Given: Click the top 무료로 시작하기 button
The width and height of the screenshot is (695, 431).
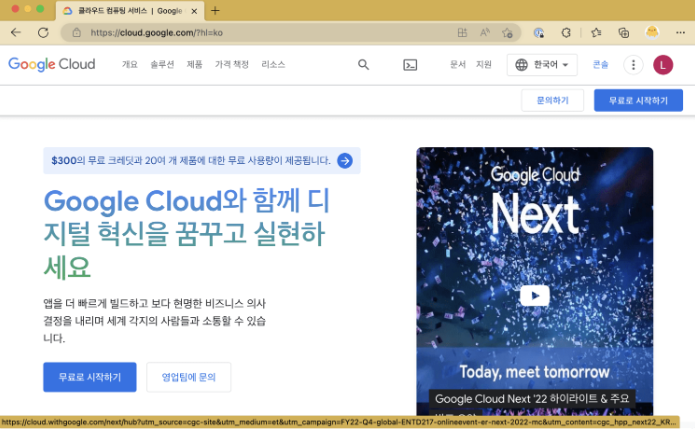Looking at the screenshot, I should coord(638,100).
